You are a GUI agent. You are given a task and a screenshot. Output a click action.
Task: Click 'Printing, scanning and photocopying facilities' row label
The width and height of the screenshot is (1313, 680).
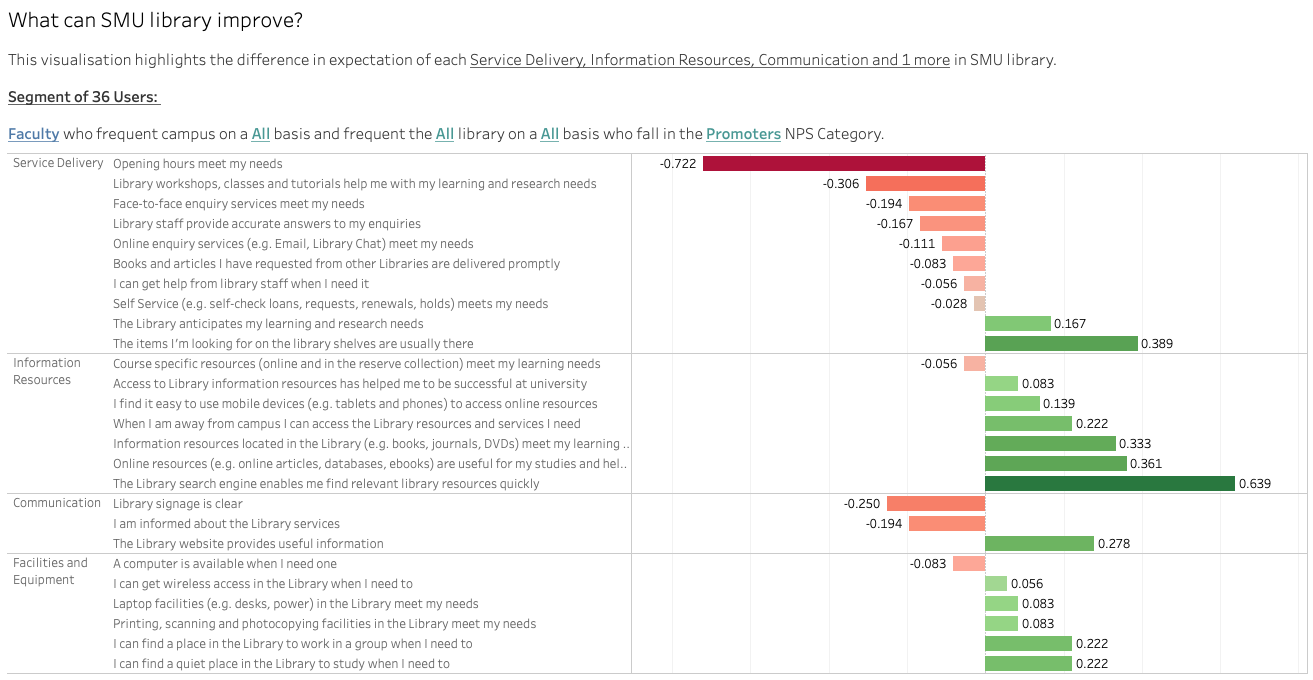pos(325,623)
